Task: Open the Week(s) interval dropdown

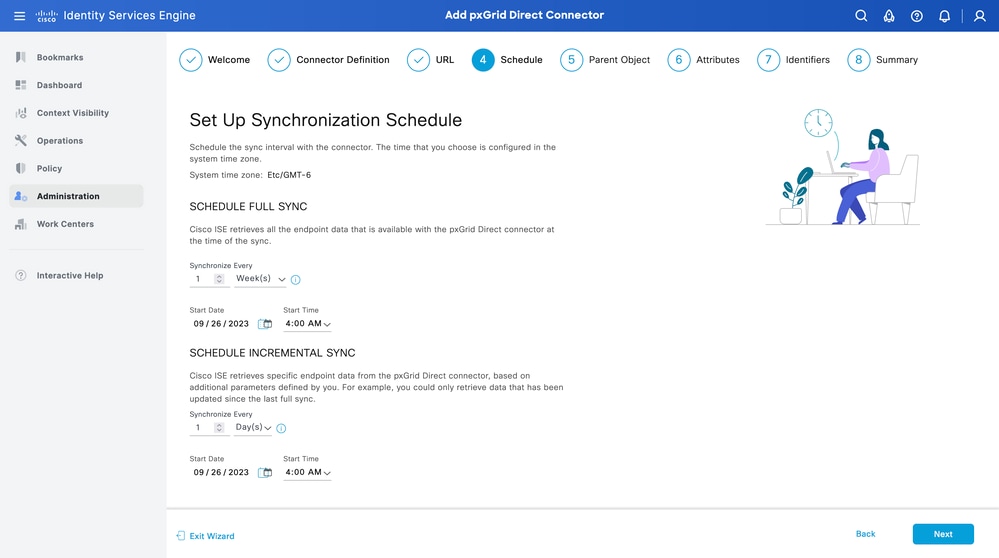Action: pos(260,279)
